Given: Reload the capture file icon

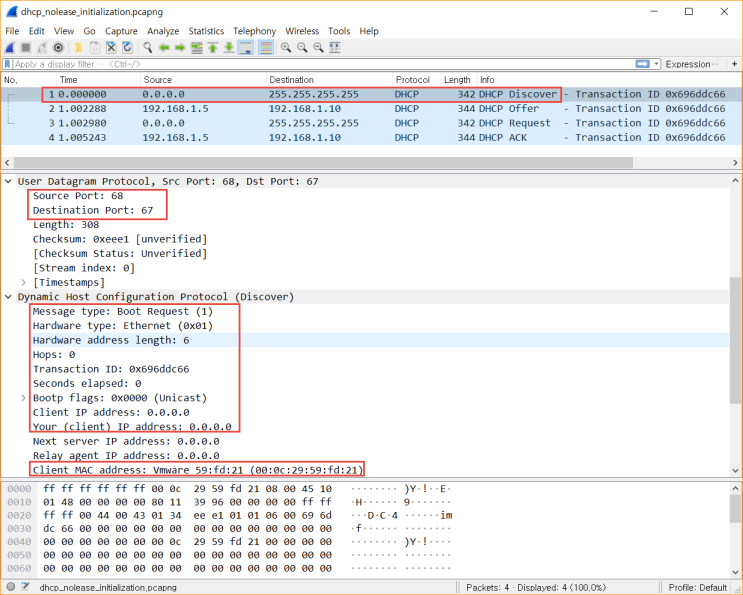Looking at the screenshot, I should coord(127,47).
